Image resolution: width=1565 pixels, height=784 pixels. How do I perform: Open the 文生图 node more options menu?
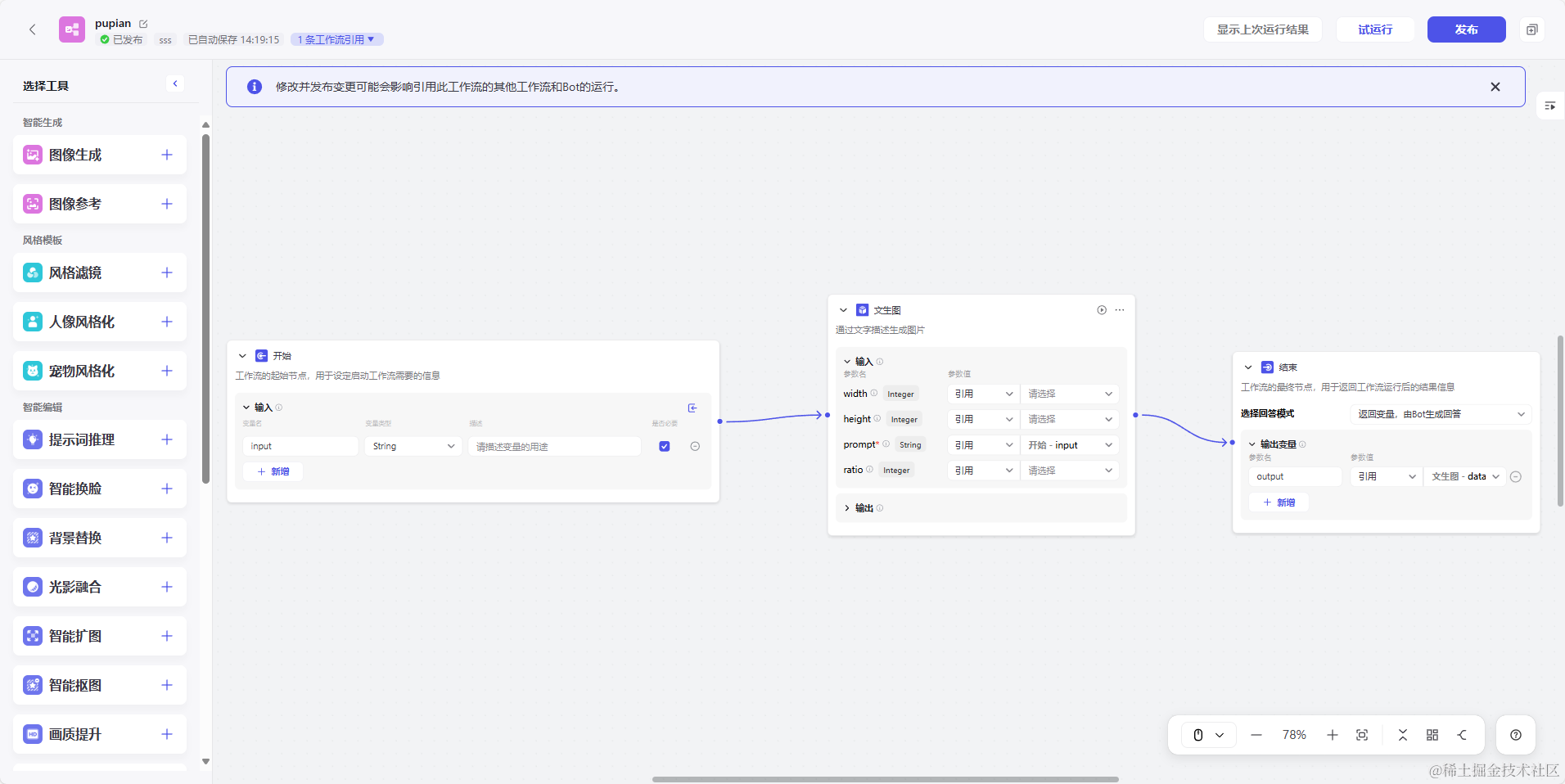pyautogui.click(x=1120, y=310)
